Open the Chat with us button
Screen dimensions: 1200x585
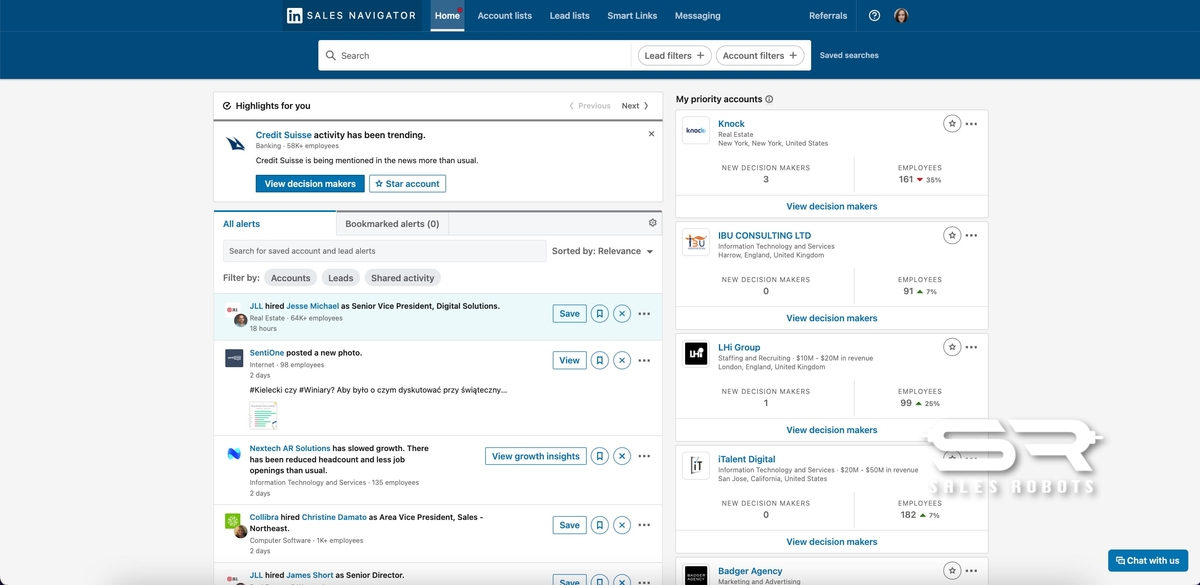pos(1148,561)
